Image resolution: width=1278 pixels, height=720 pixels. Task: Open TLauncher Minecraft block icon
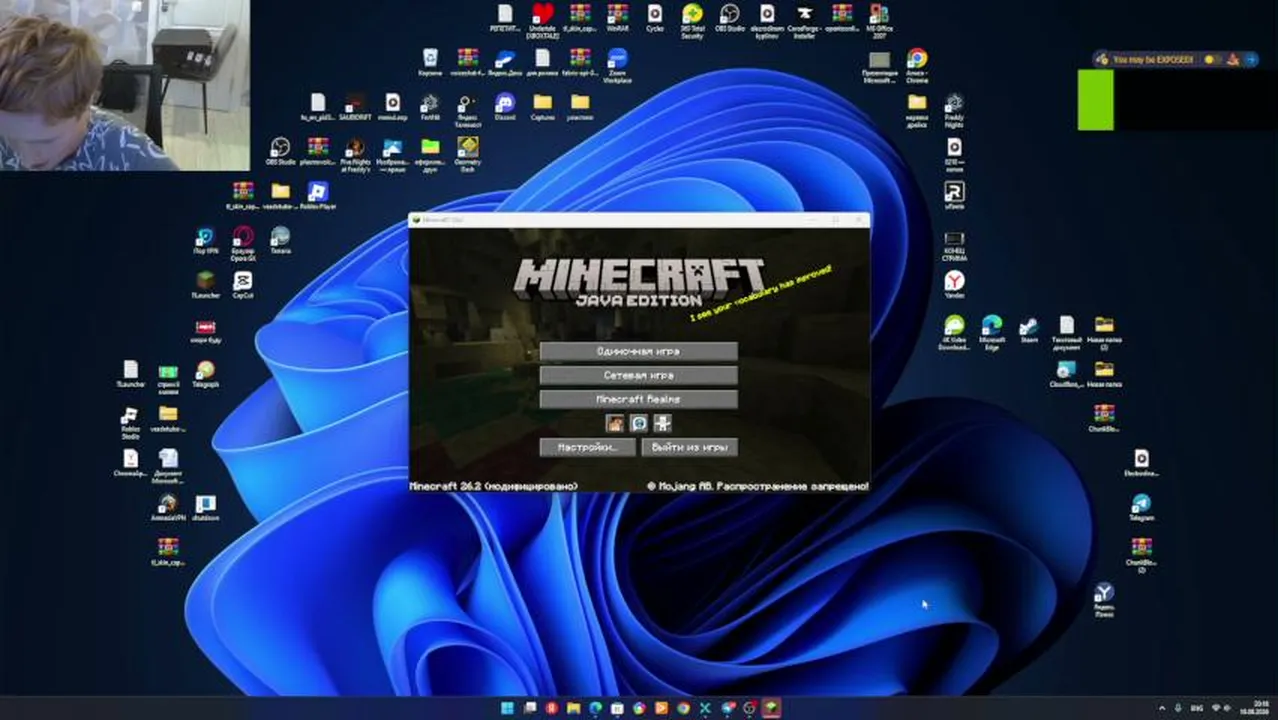205,285
